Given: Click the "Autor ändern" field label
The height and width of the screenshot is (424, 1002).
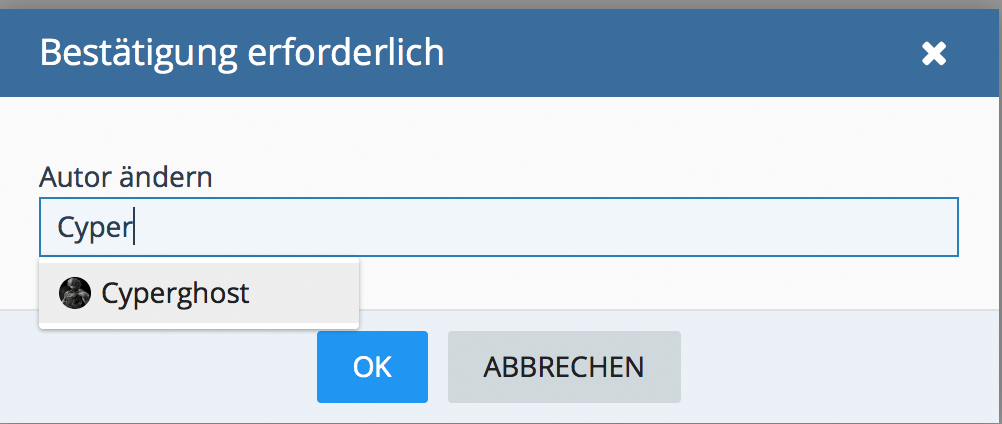Looking at the screenshot, I should tap(126, 178).
